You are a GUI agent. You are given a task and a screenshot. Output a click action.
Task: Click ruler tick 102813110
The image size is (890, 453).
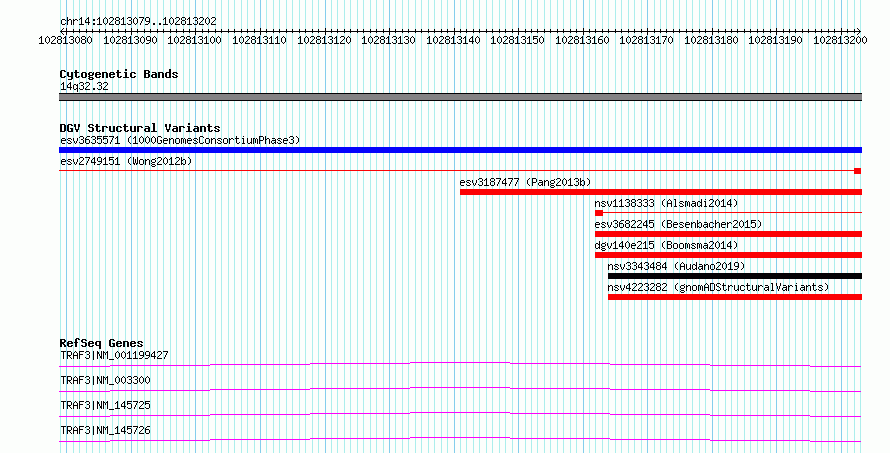coord(259,40)
